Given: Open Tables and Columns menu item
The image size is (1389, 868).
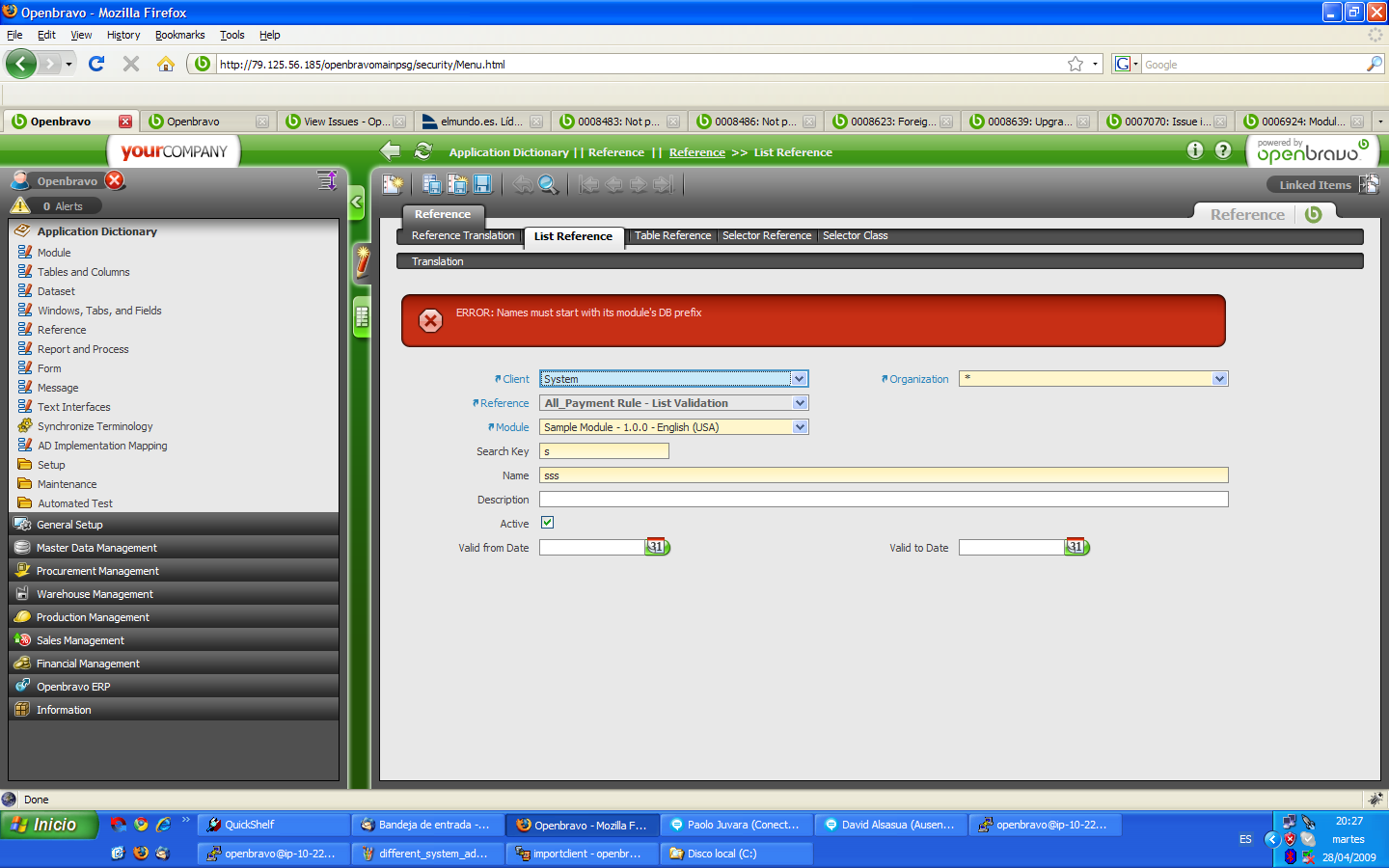Looking at the screenshot, I should tap(83, 272).
